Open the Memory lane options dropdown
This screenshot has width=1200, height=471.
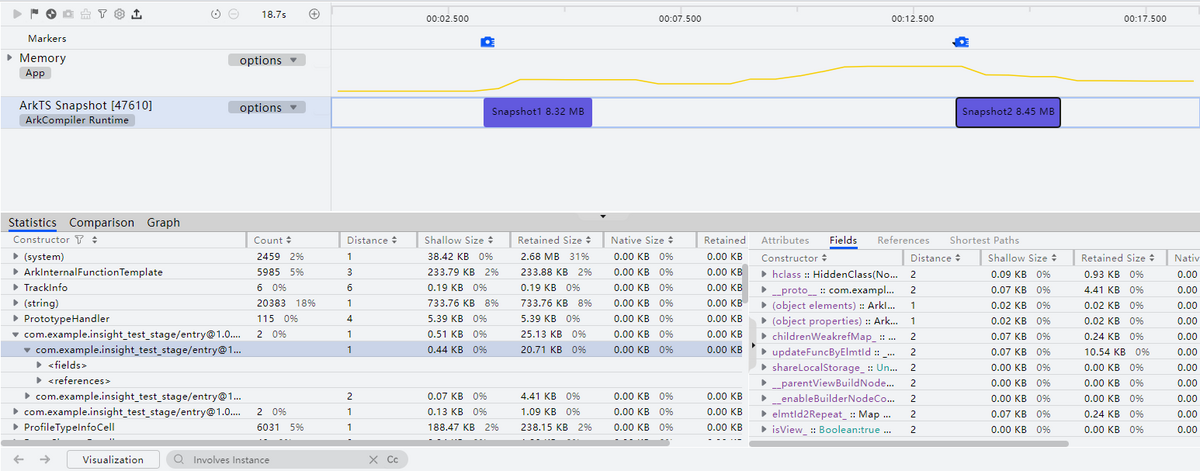point(267,60)
